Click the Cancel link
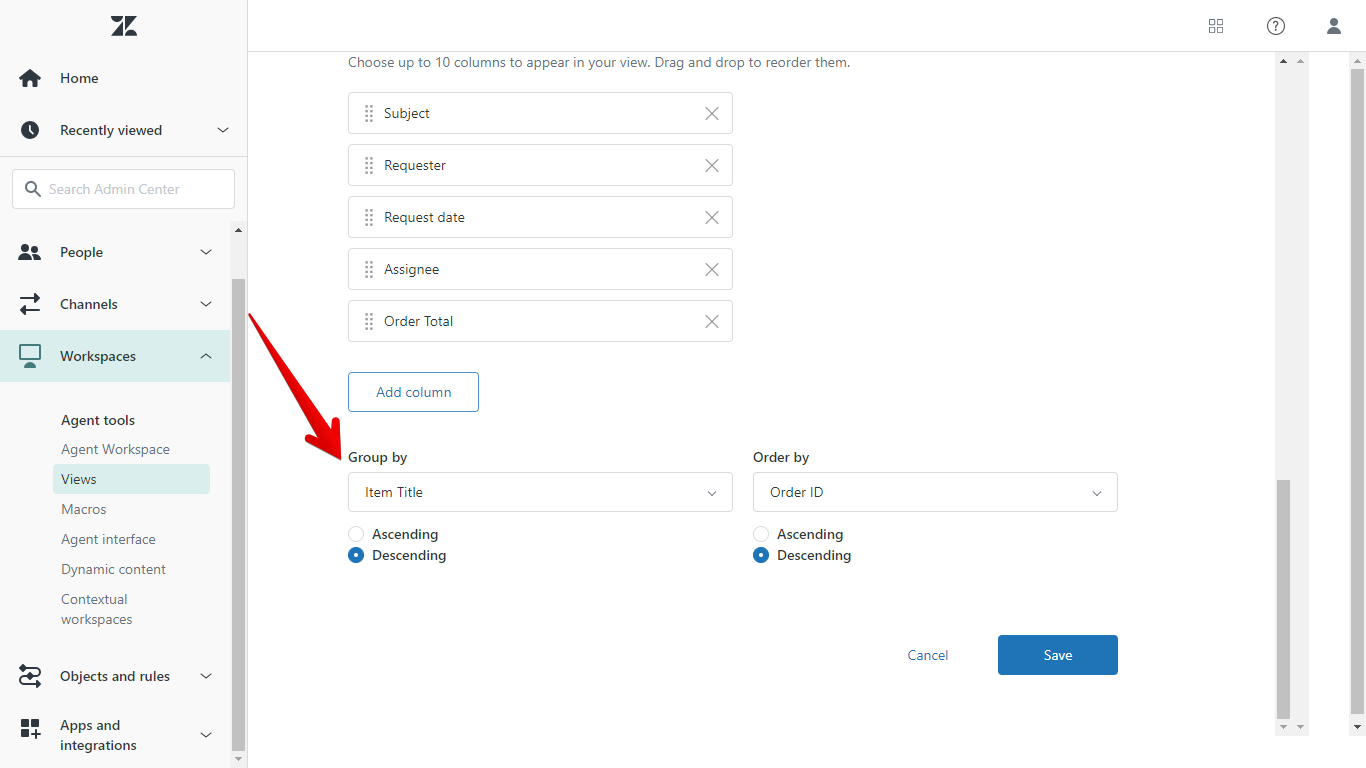Viewport: 1366px width, 768px height. (928, 655)
